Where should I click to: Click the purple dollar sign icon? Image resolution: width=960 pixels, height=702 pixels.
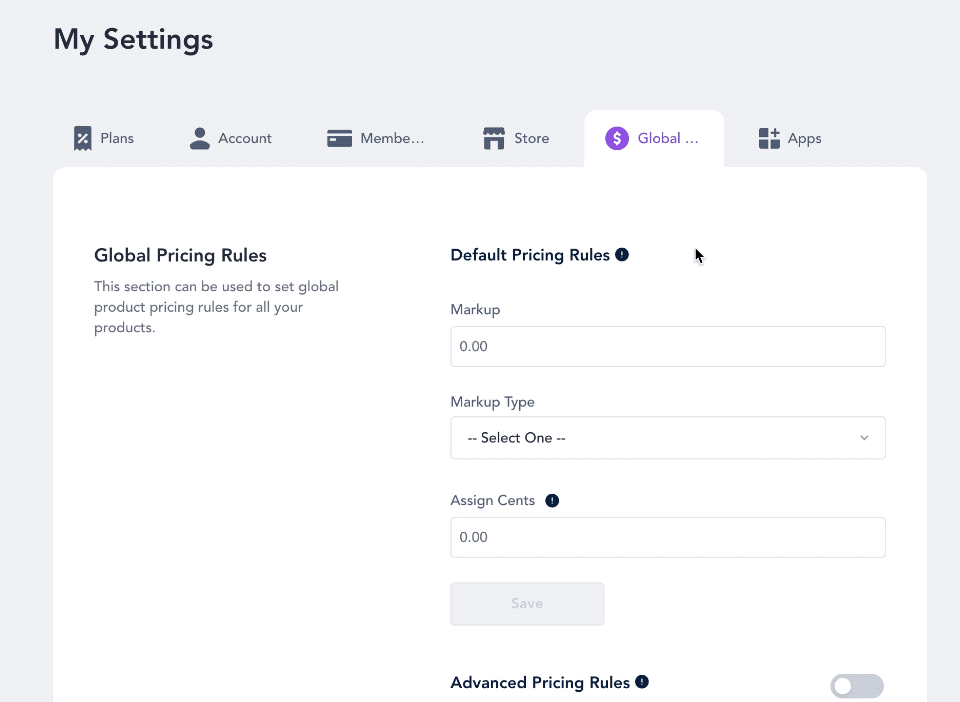click(x=617, y=138)
